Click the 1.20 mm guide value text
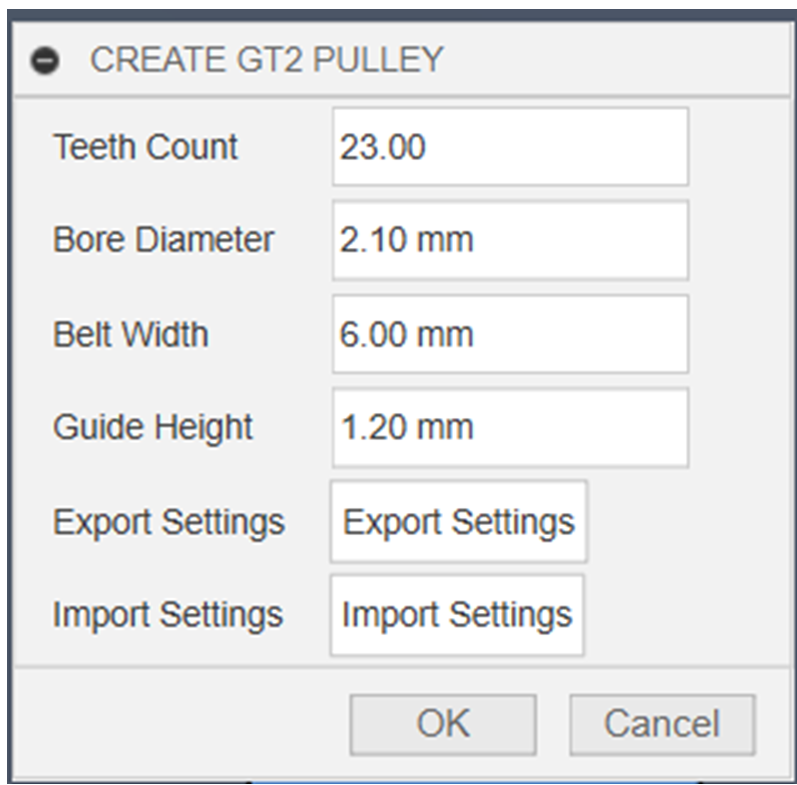Image resolution: width=797 pixels, height=785 pixels. [406, 428]
